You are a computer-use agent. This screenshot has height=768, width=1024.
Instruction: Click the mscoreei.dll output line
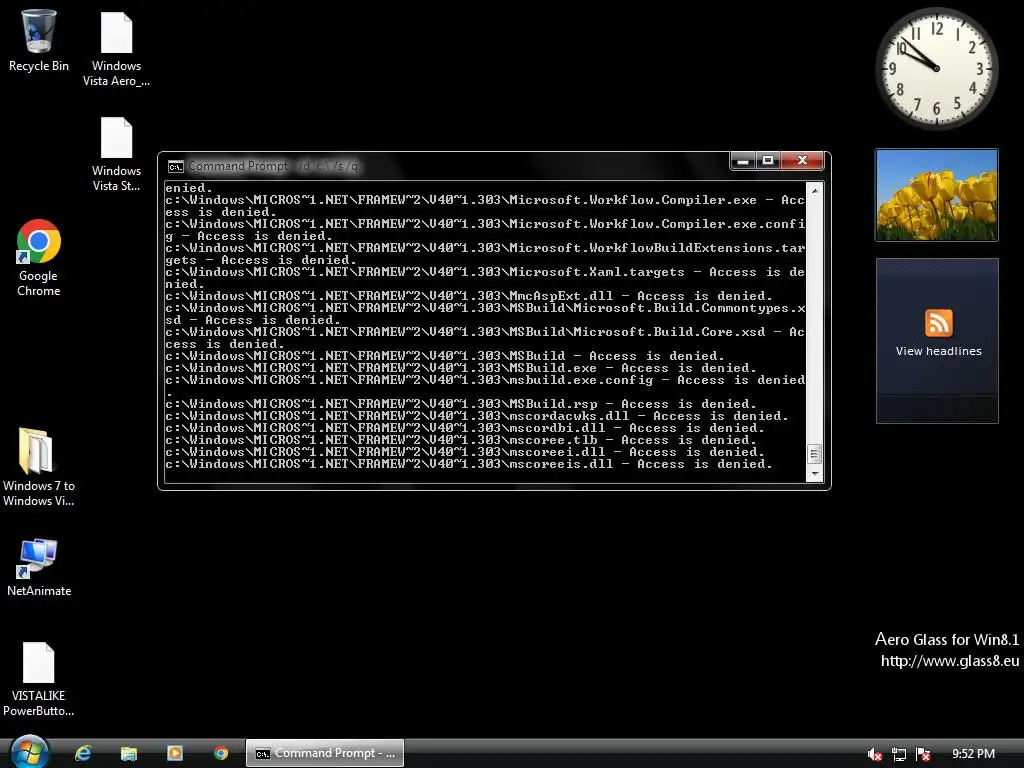[x=464, y=452]
